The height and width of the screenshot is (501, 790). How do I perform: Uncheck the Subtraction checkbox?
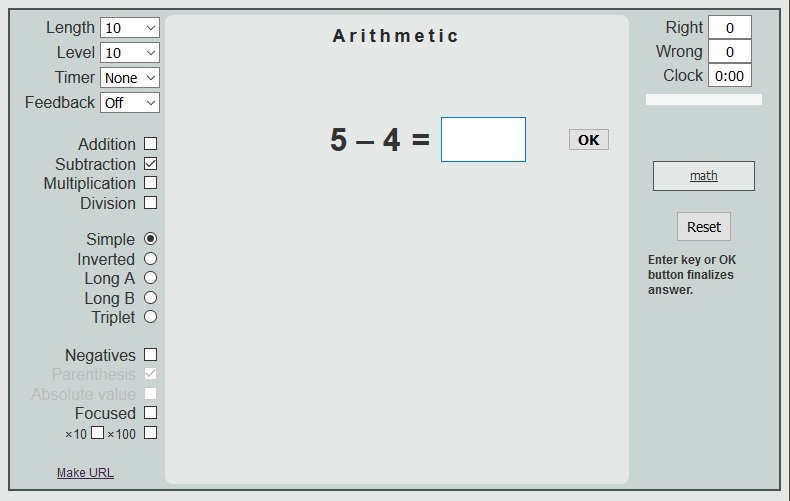pos(150,164)
